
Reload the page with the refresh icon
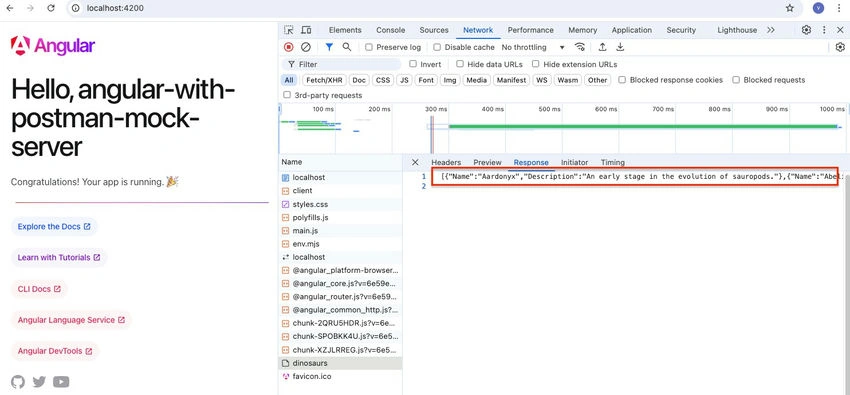51,8
